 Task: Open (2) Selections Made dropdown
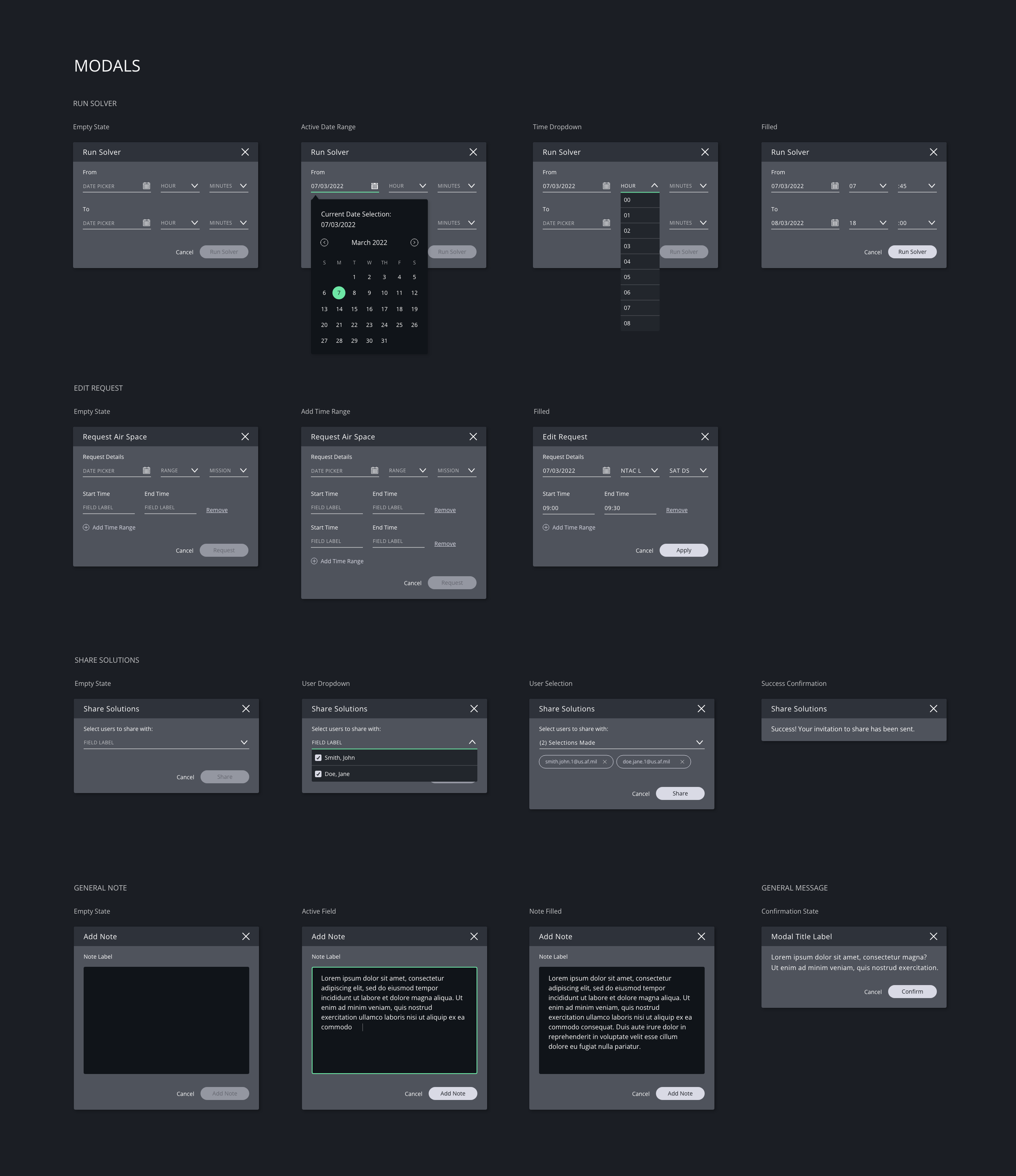coord(699,742)
